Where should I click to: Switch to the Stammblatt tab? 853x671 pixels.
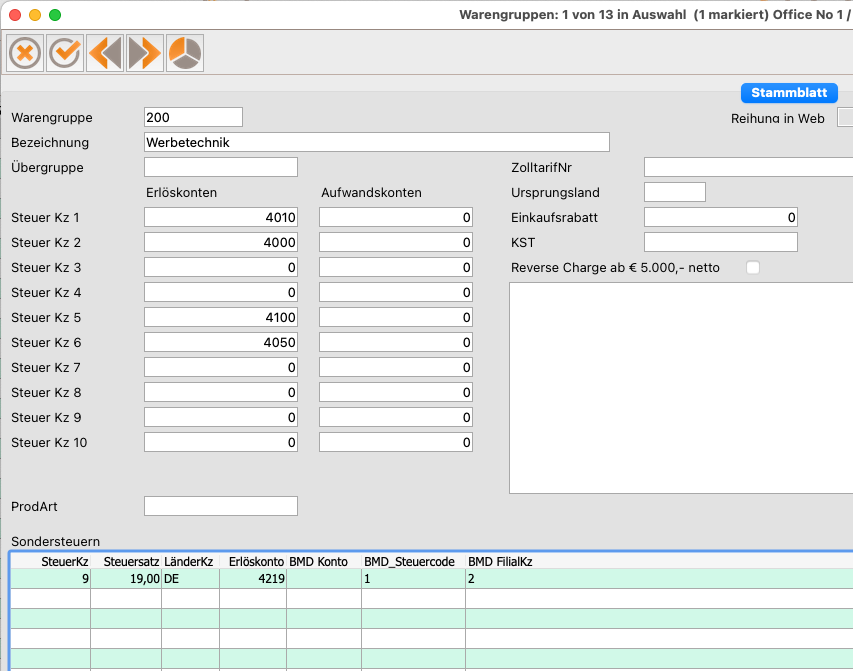point(788,93)
